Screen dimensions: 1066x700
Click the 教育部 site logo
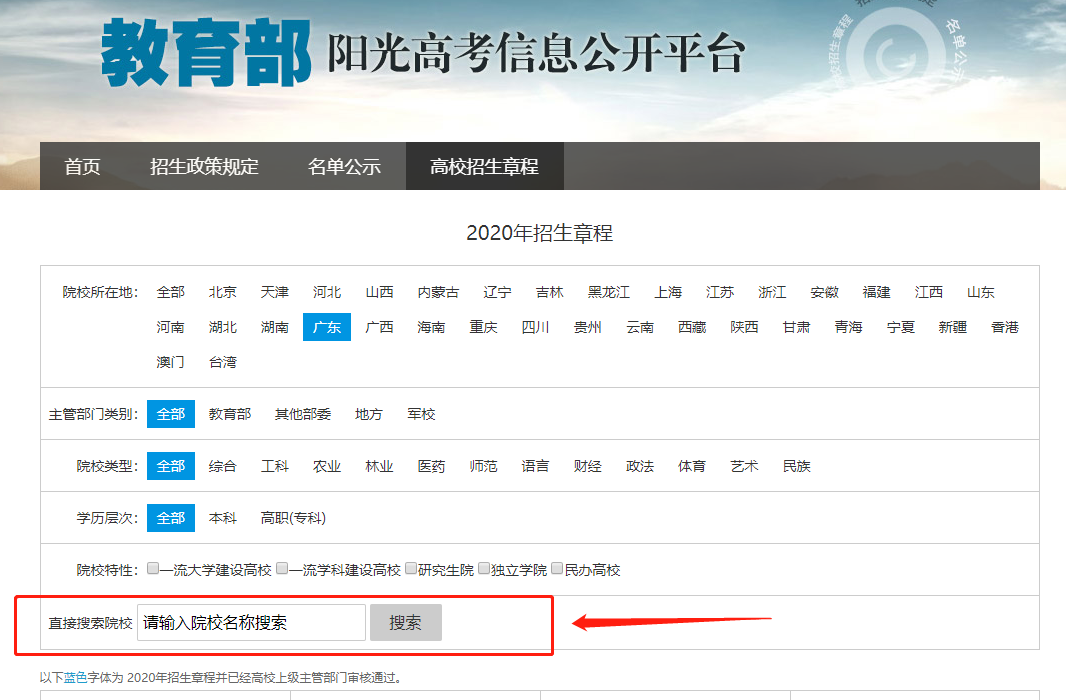click(x=206, y=53)
